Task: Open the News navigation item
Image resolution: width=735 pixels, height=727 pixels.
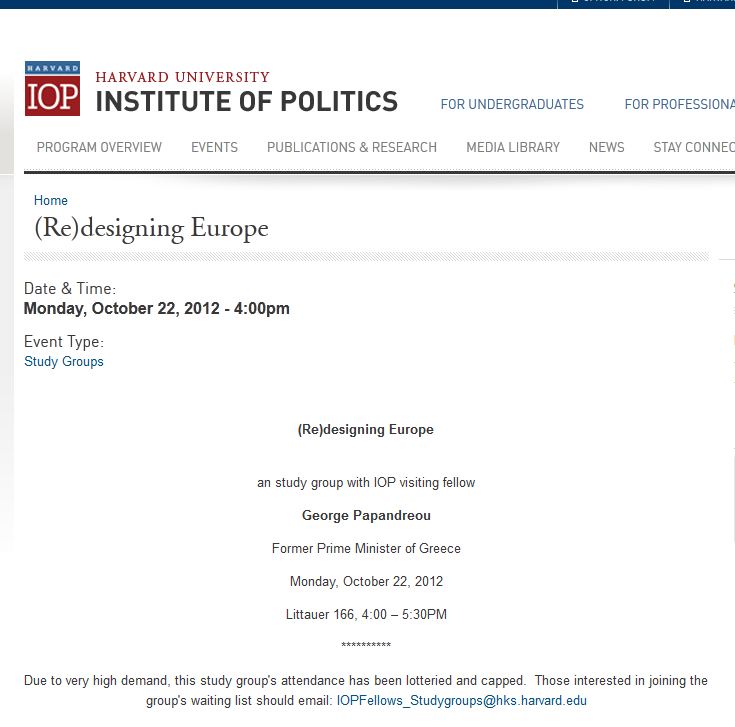Action: point(606,147)
